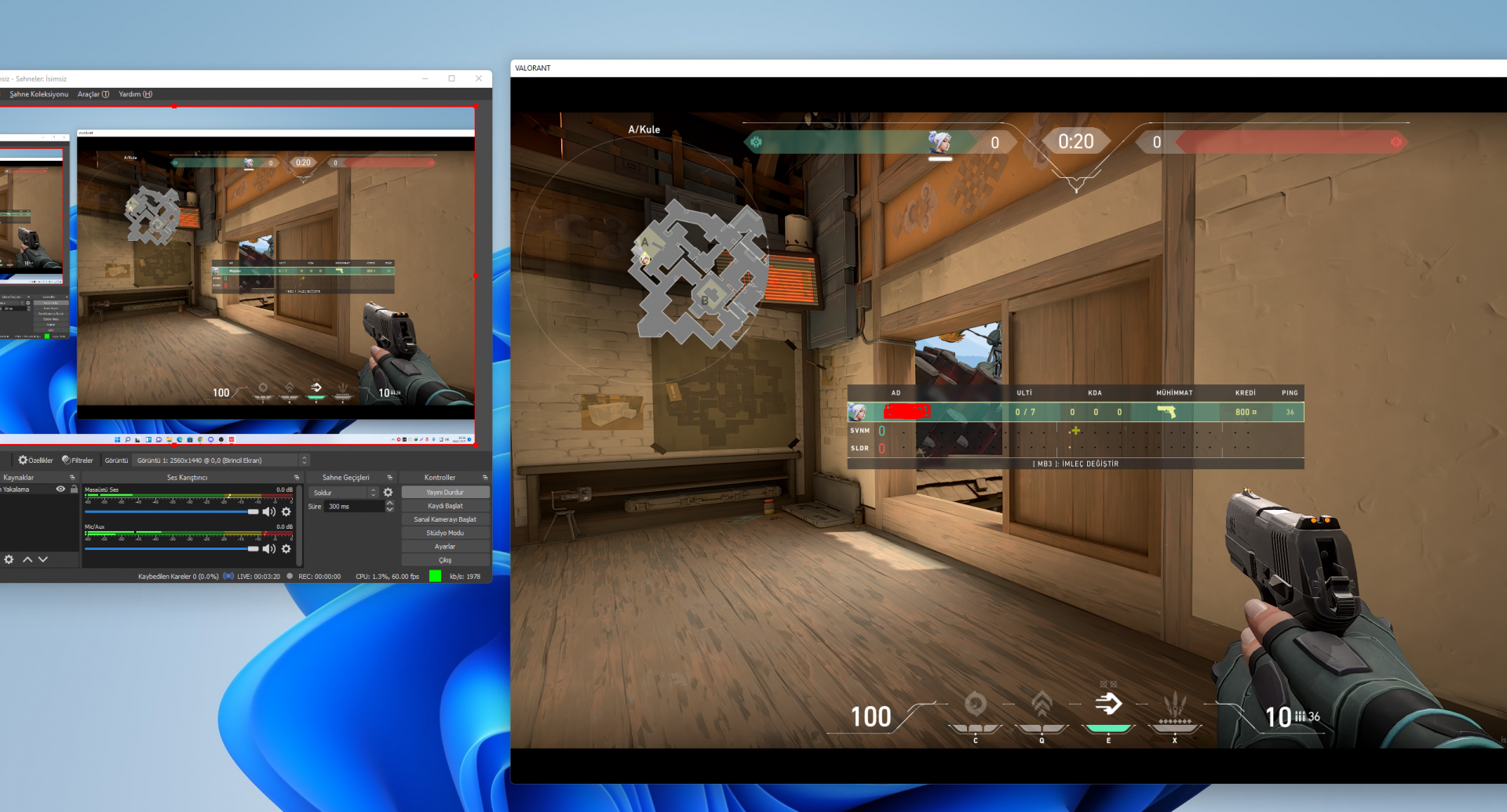
Task: Pop out the Ses Karıştırıcı dock panel
Action: [297, 477]
